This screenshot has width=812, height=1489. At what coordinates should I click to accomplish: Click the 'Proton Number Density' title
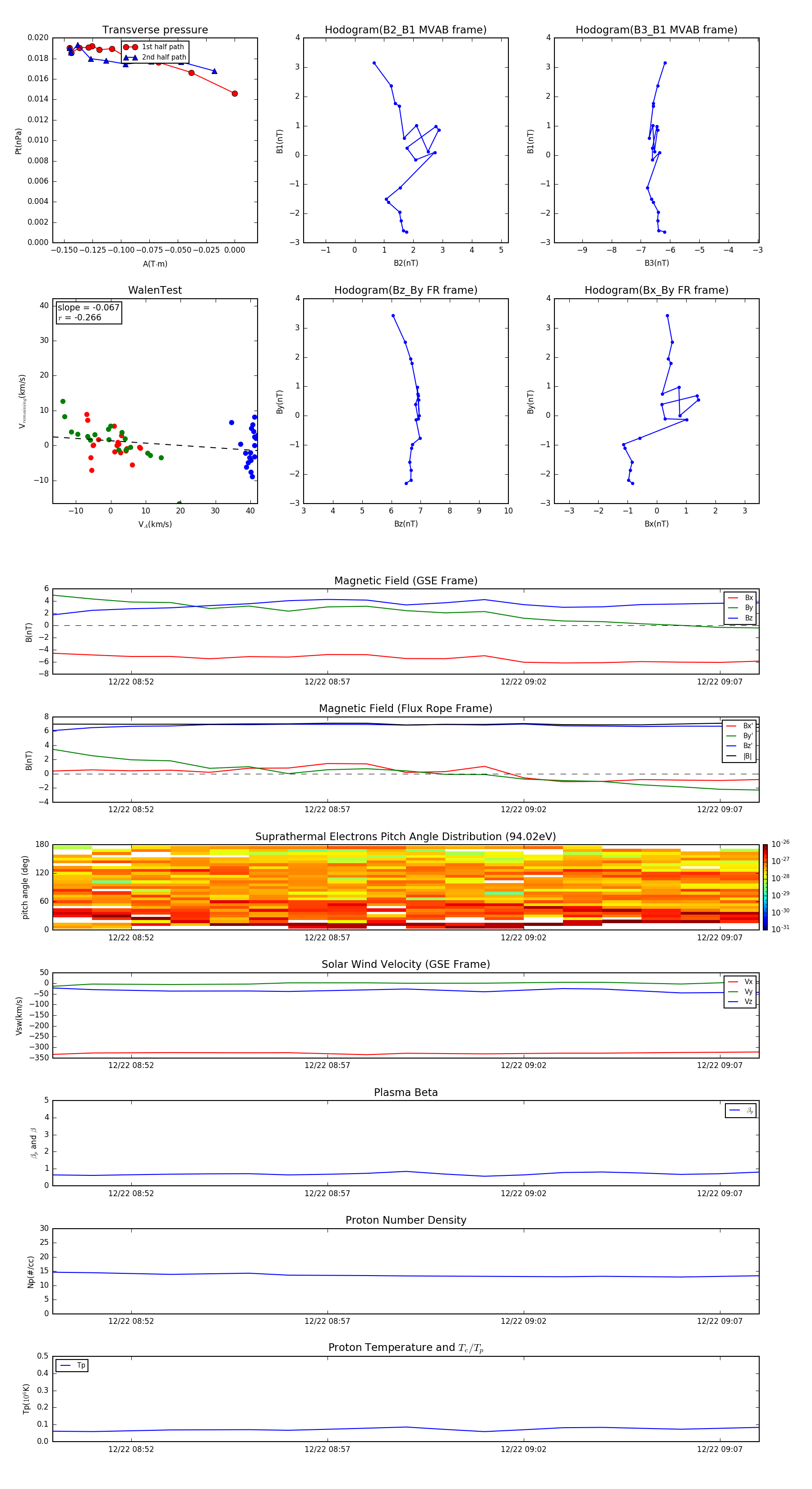pyautogui.click(x=406, y=1220)
